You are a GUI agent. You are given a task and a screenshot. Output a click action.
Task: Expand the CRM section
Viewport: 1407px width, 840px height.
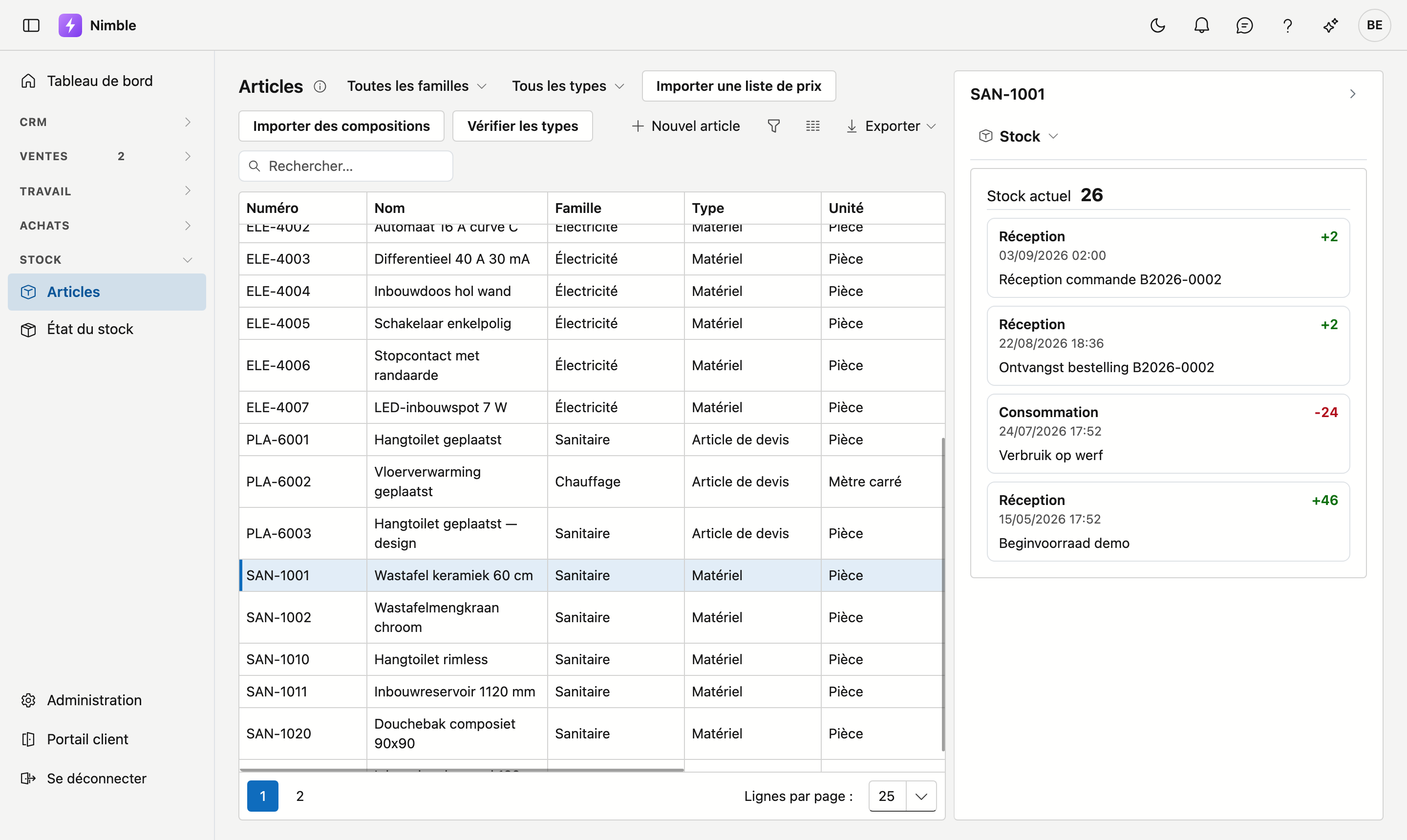point(107,122)
